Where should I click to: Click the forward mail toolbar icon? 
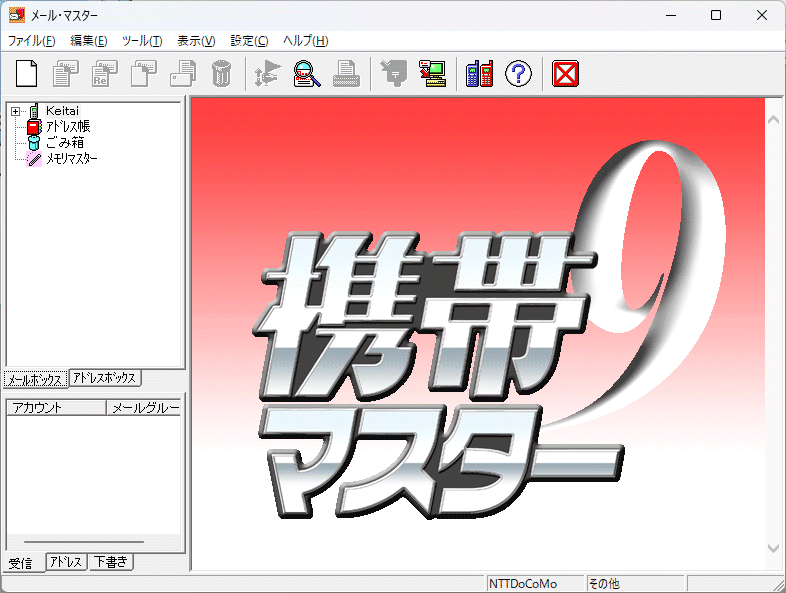click(x=144, y=74)
